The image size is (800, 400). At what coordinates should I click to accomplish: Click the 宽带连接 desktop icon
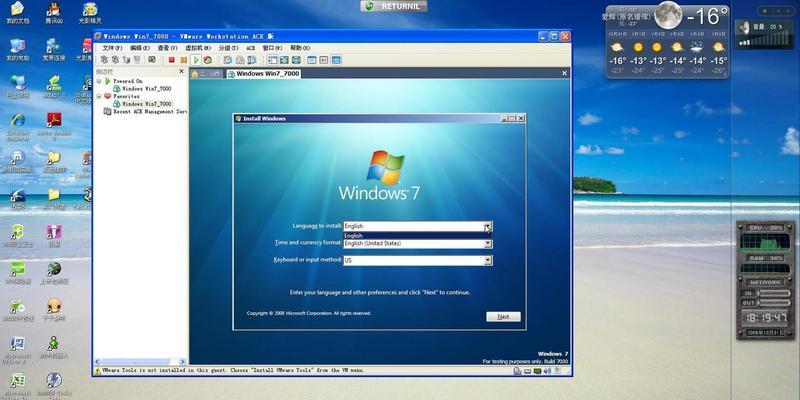click(x=54, y=46)
